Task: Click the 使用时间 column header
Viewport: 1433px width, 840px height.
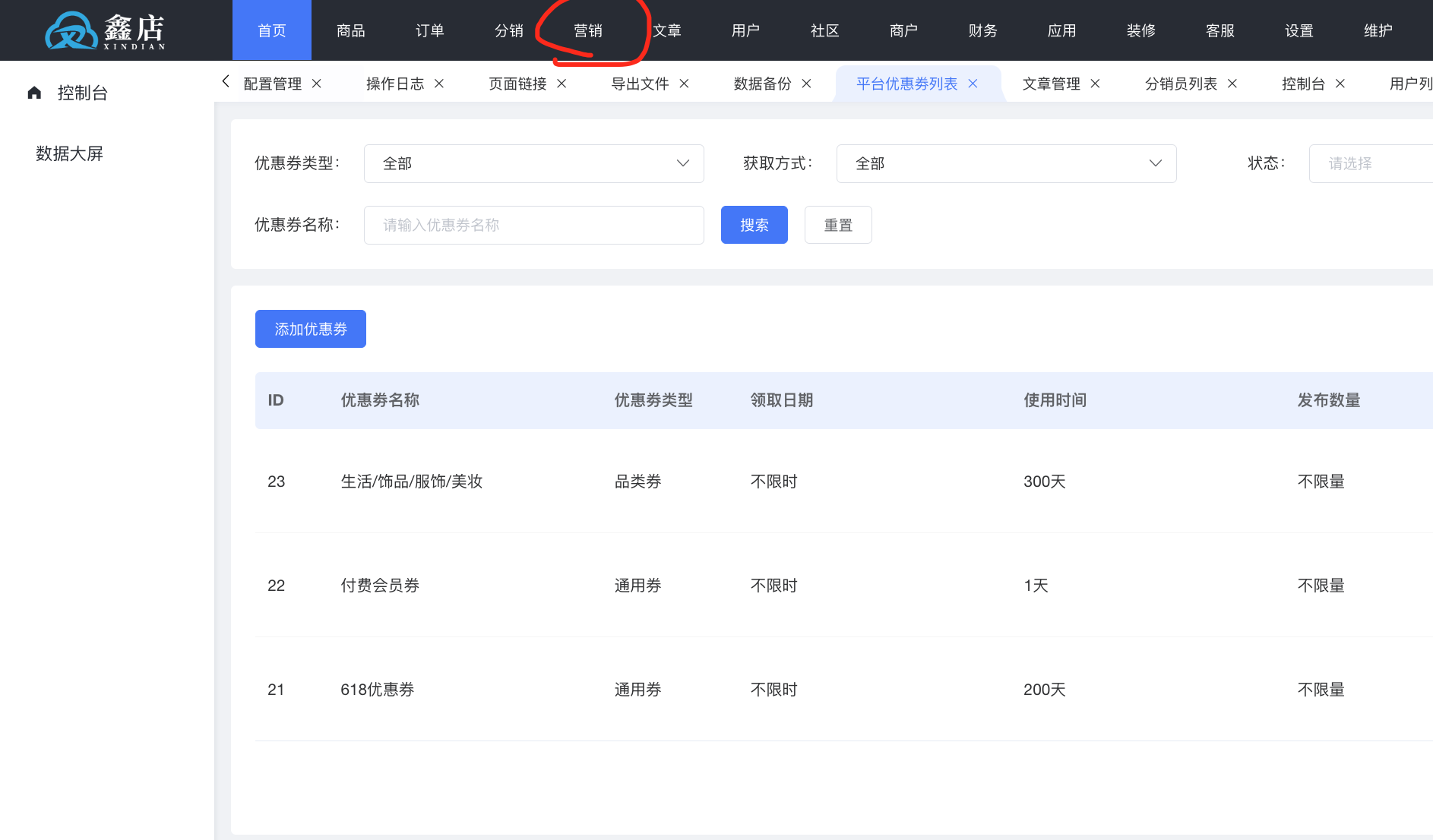Action: pyautogui.click(x=1055, y=400)
